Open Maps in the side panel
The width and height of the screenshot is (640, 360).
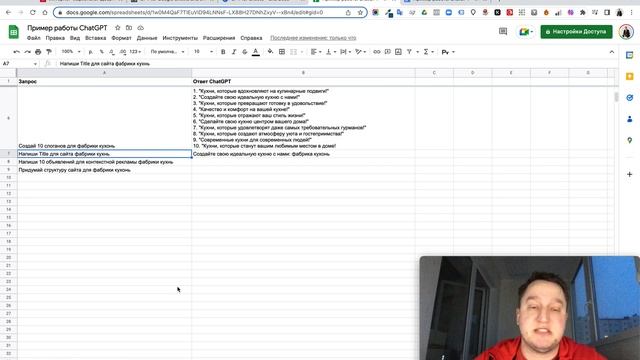tap(629, 140)
